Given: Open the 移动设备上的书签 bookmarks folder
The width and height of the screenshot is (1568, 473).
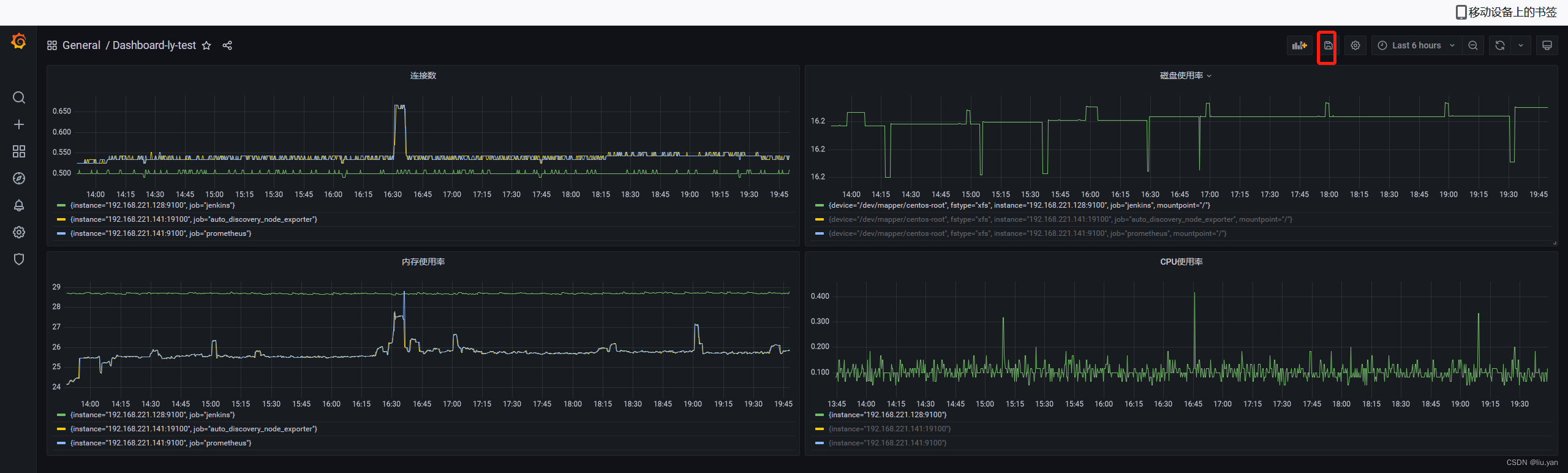Looking at the screenshot, I should [1506, 12].
